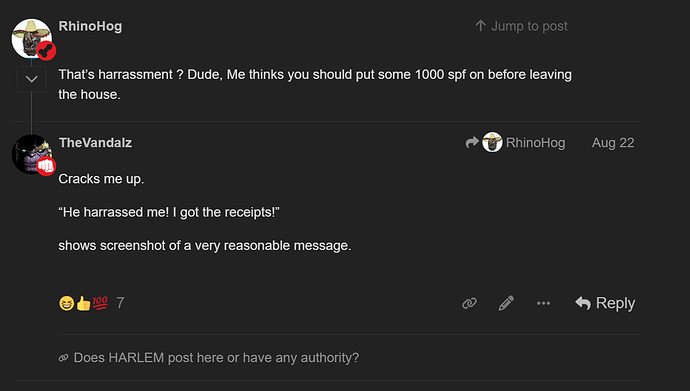Edit the post with pencil icon
Image resolution: width=690 pixels, height=391 pixels.
tap(506, 303)
